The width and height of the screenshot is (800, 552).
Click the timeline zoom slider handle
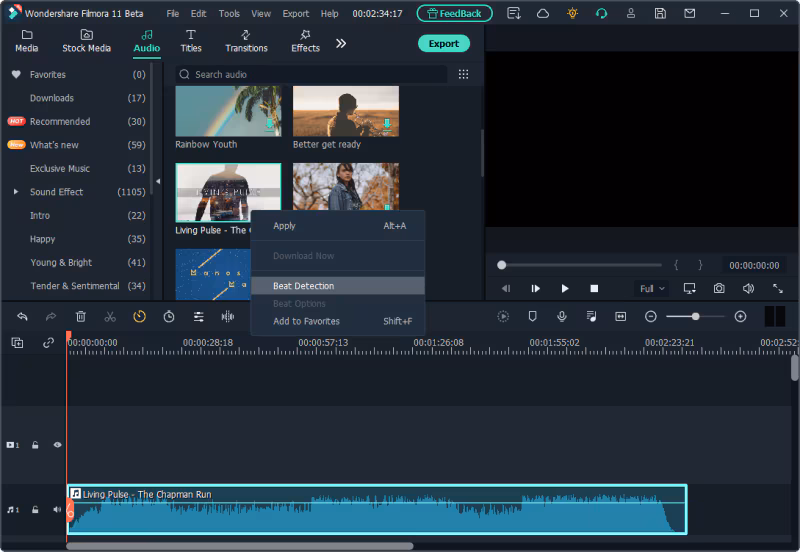(x=695, y=316)
